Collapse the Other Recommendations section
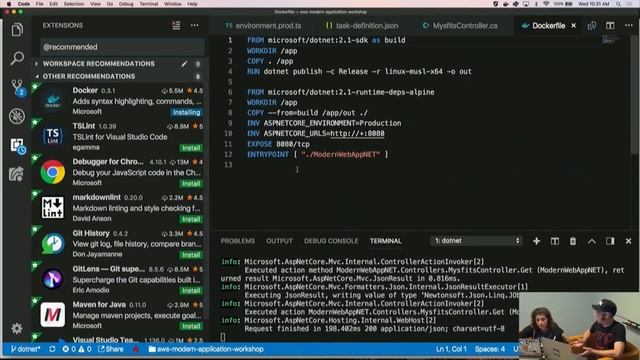 point(89,76)
